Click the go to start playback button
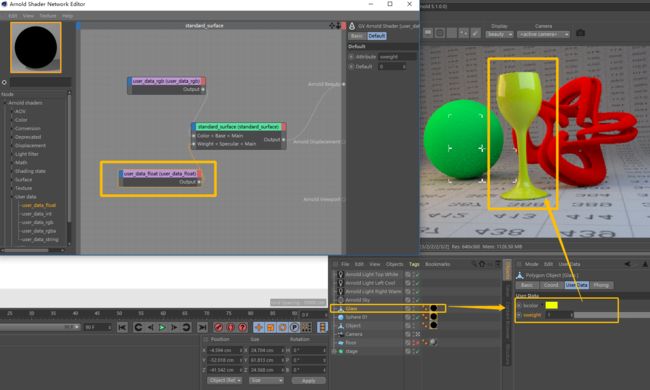The image size is (650, 390). pos(122,327)
